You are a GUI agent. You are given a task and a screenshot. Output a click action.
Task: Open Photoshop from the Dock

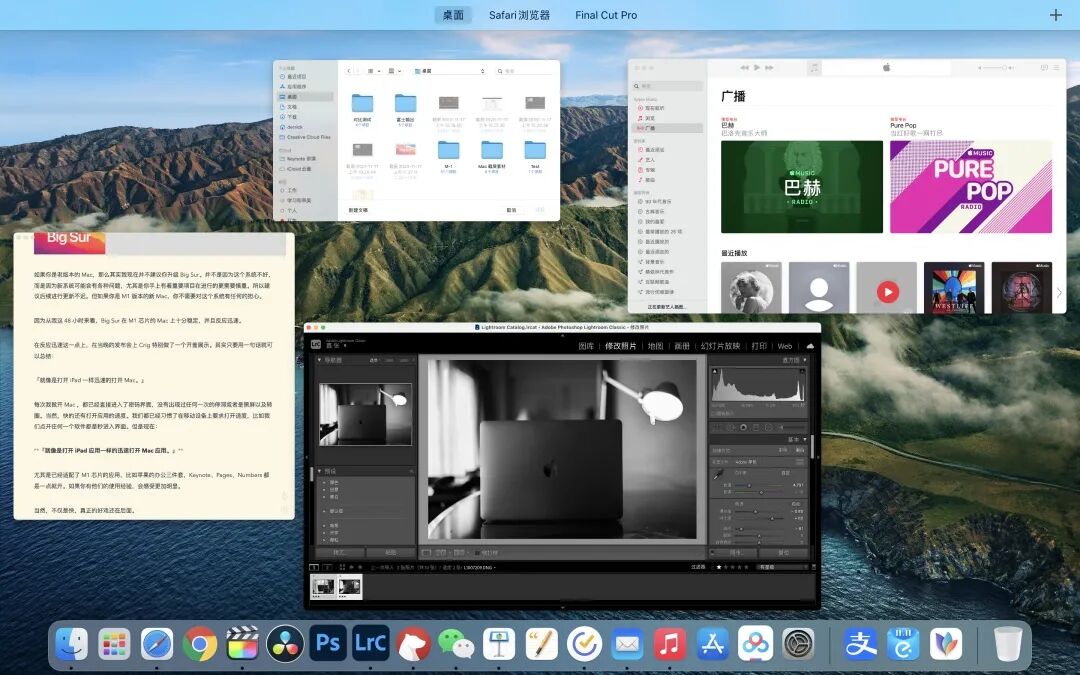pos(327,644)
